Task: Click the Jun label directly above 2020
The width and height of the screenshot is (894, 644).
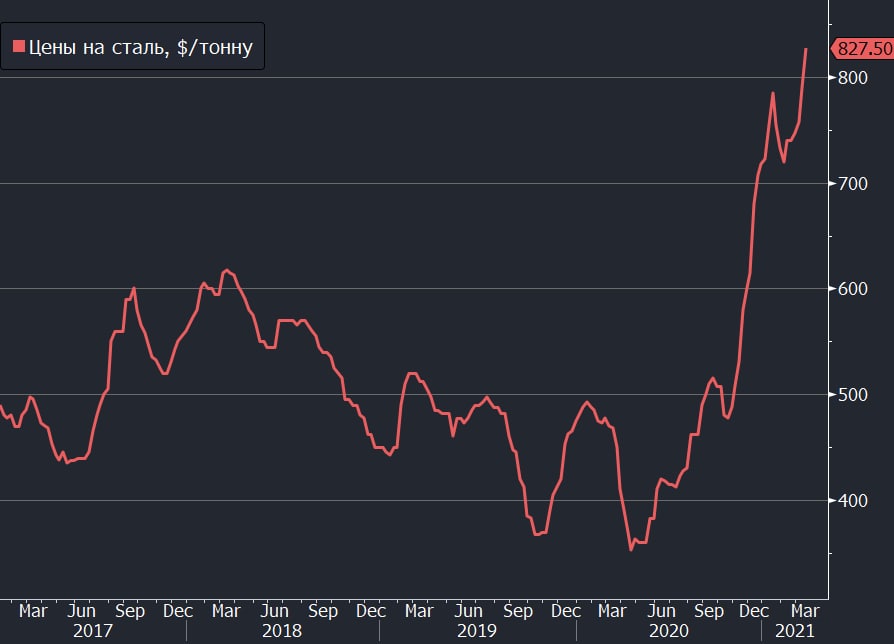Action: point(661,611)
